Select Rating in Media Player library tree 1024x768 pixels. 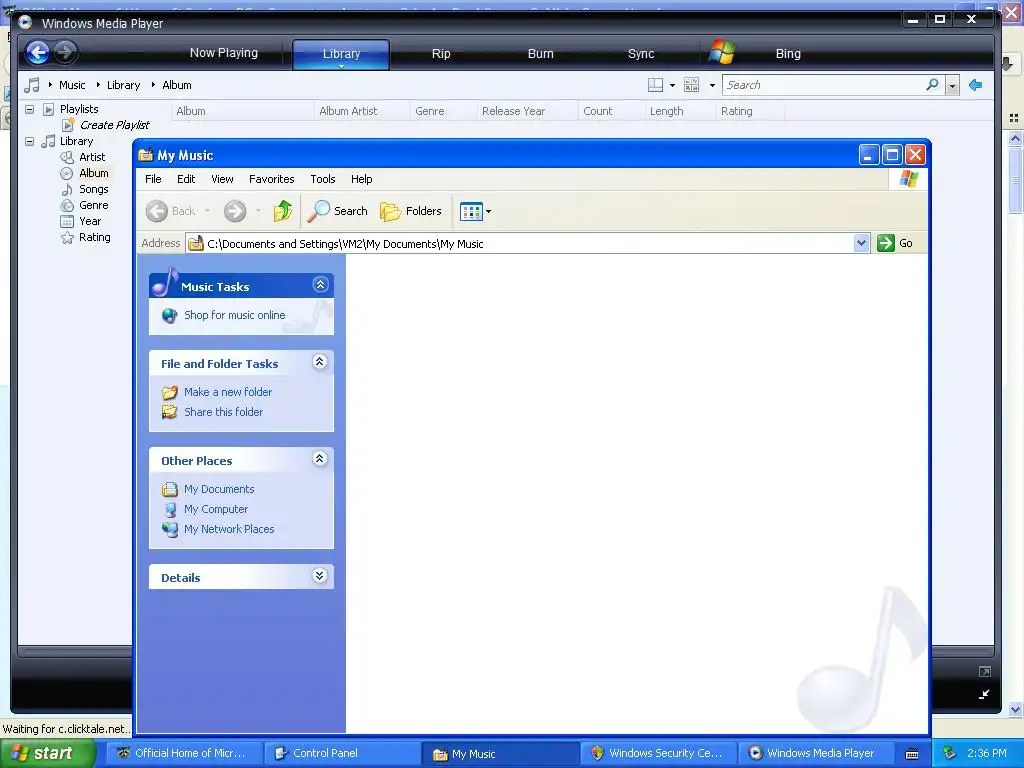(94, 237)
